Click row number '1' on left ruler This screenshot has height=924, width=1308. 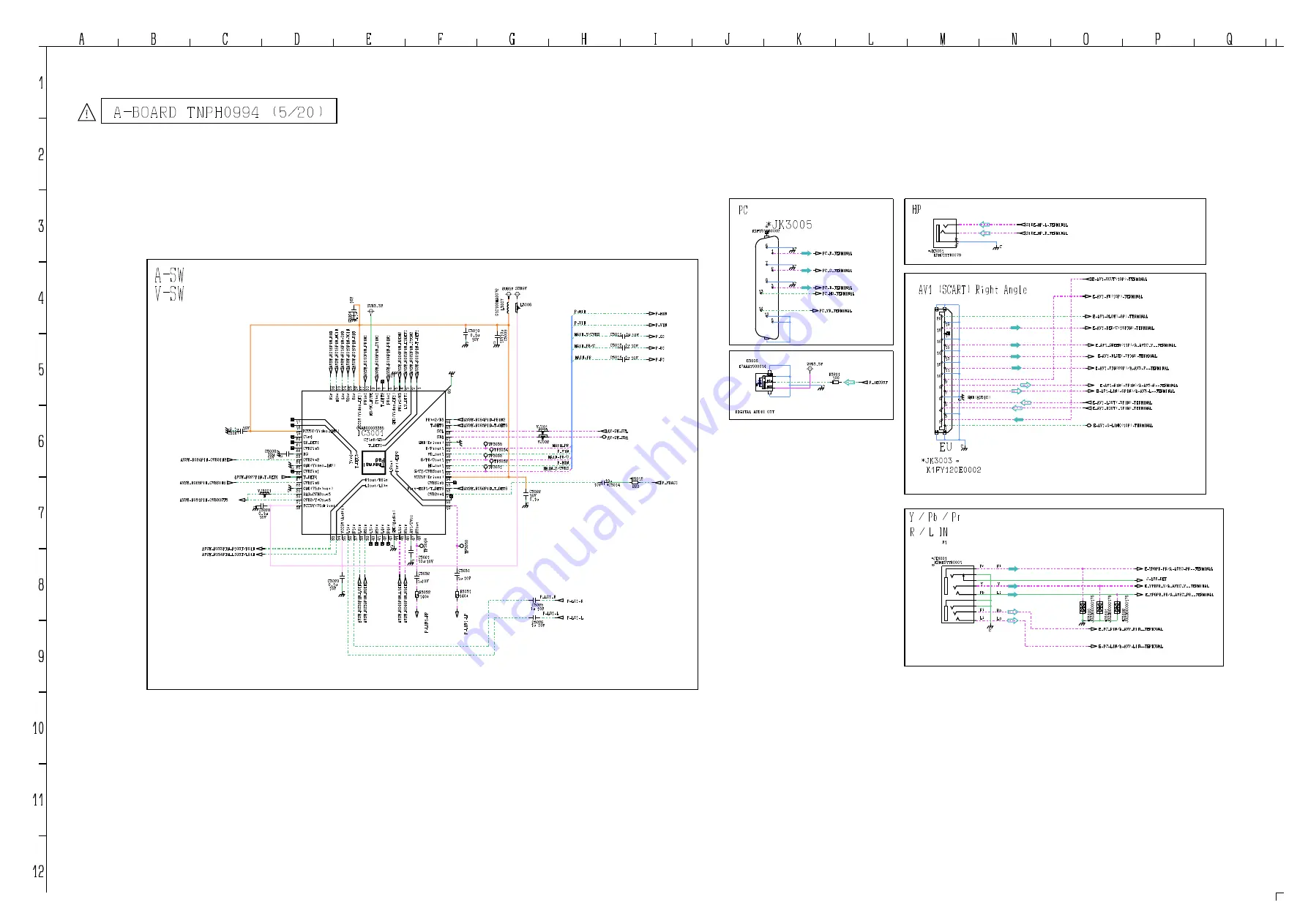[x=41, y=83]
